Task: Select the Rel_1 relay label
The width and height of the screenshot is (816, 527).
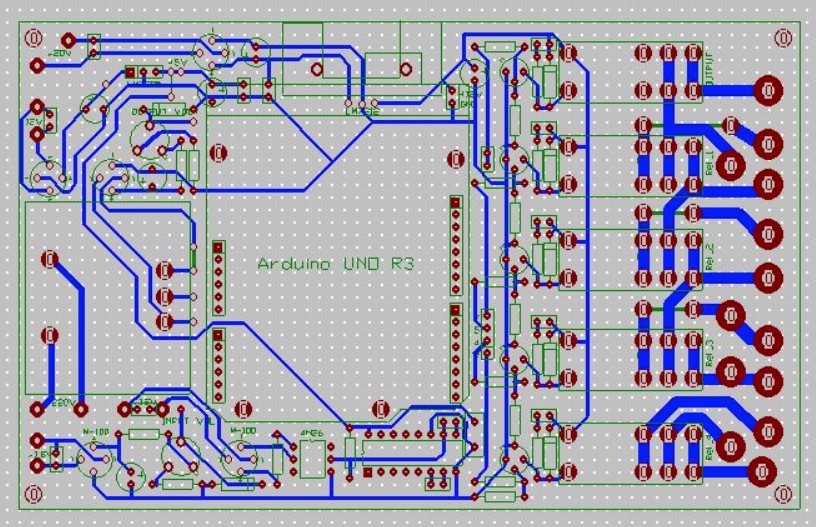Action: point(711,163)
